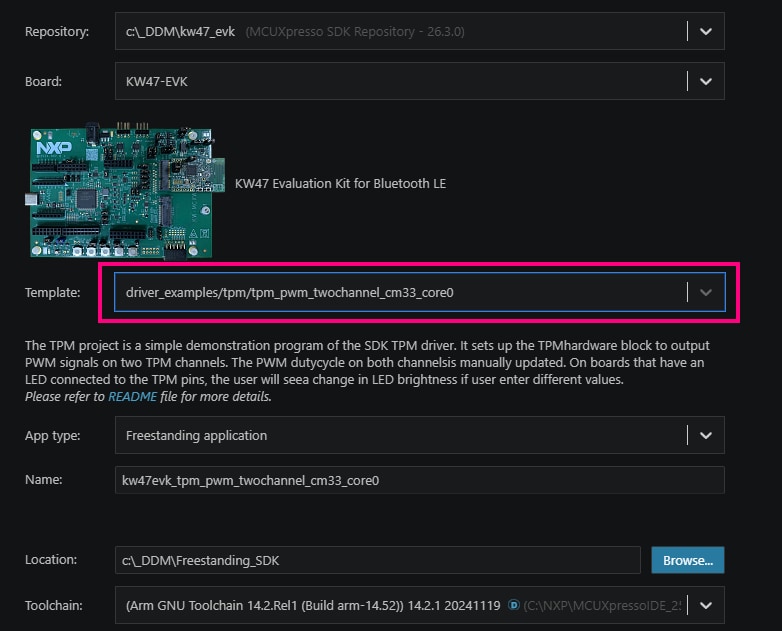Click the Browse... button

[688, 560]
